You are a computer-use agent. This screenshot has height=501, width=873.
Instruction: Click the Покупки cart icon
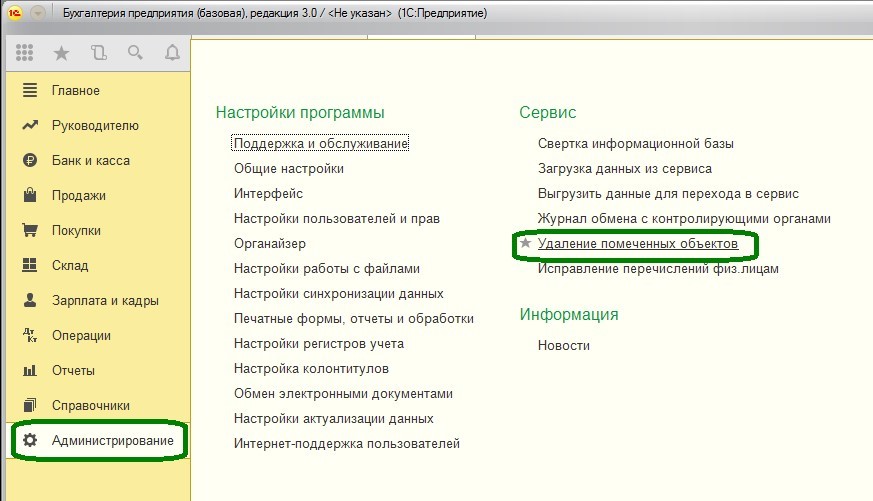30,230
